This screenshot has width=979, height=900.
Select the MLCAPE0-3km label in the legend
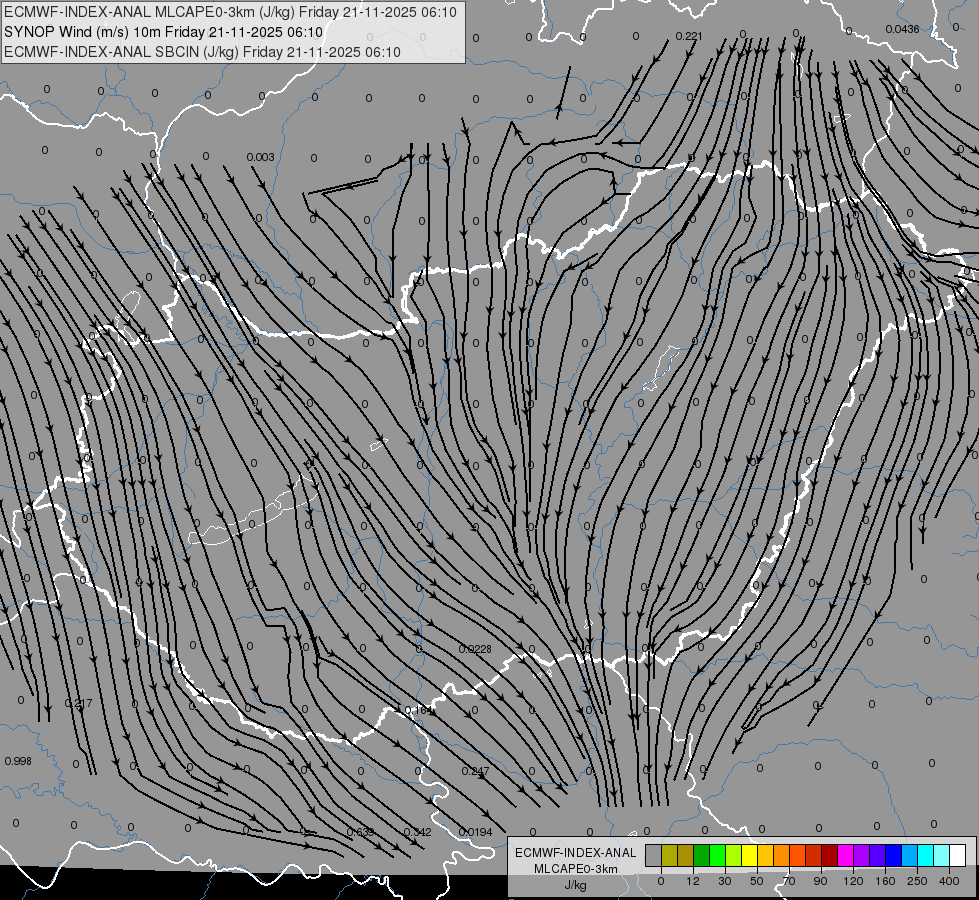(x=576, y=869)
